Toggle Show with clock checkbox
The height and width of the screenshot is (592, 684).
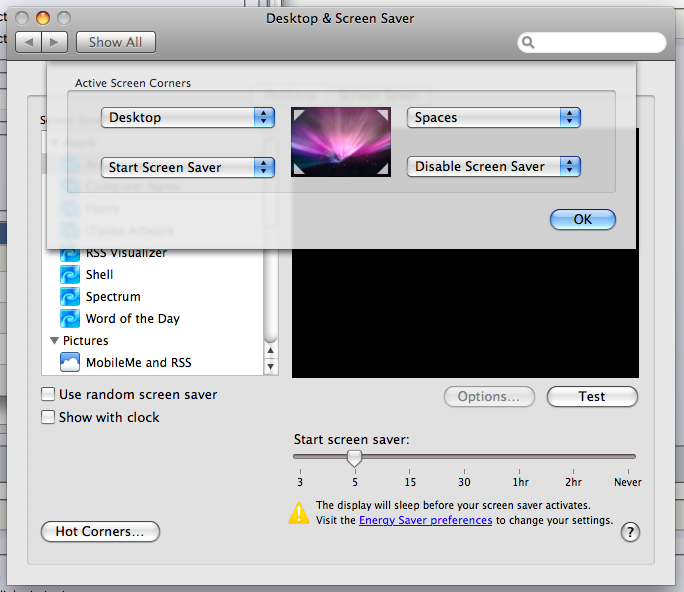(x=48, y=417)
